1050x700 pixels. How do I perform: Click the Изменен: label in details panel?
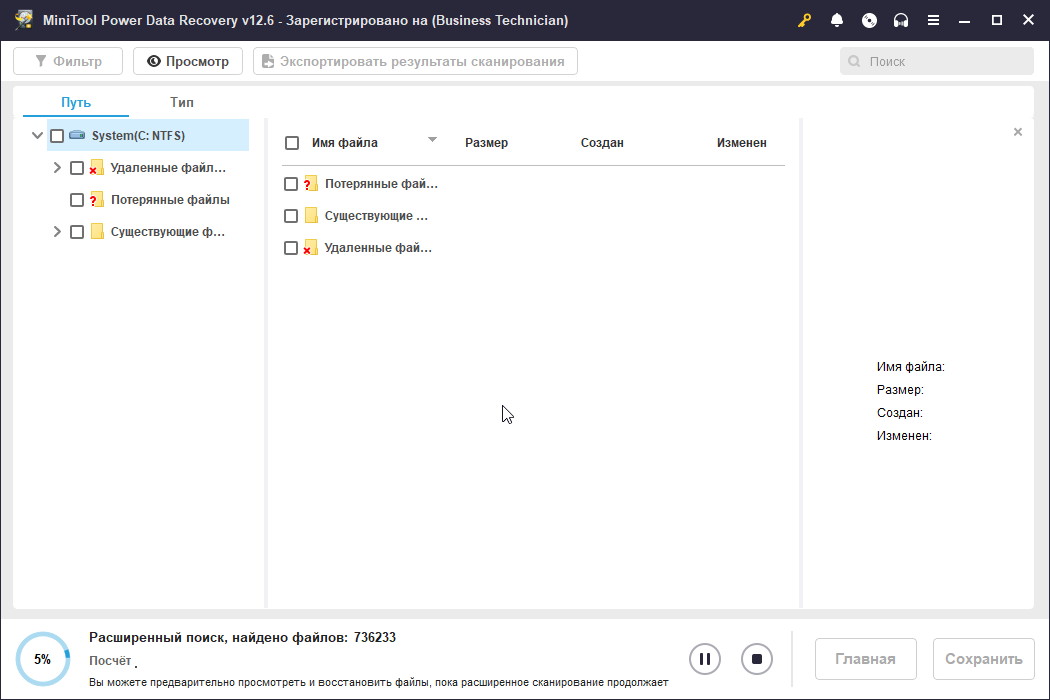[904, 435]
